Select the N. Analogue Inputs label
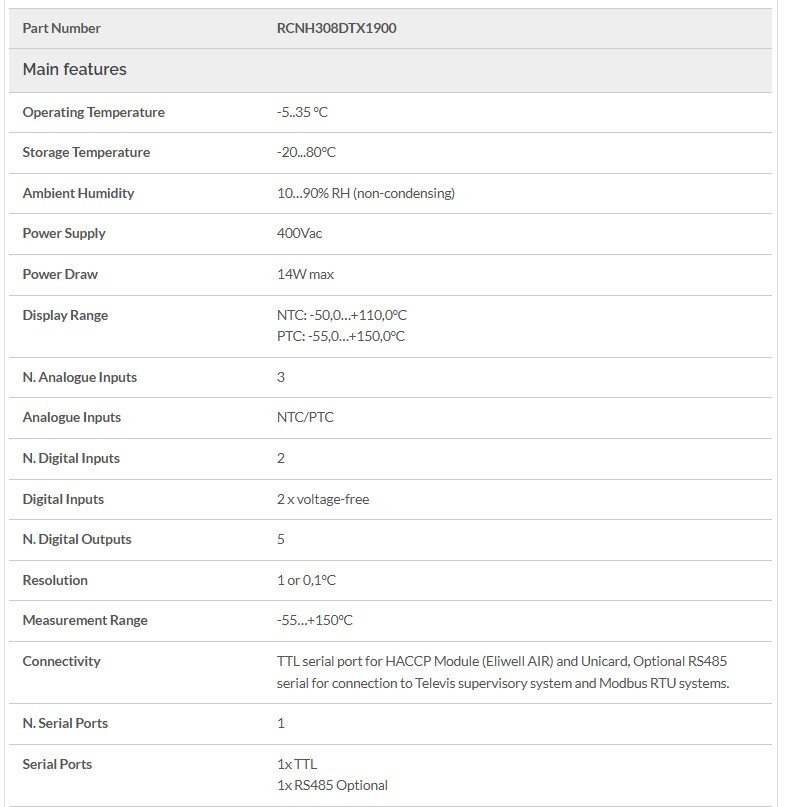The width and height of the screenshot is (796, 807). pyautogui.click(x=80, y=377)
